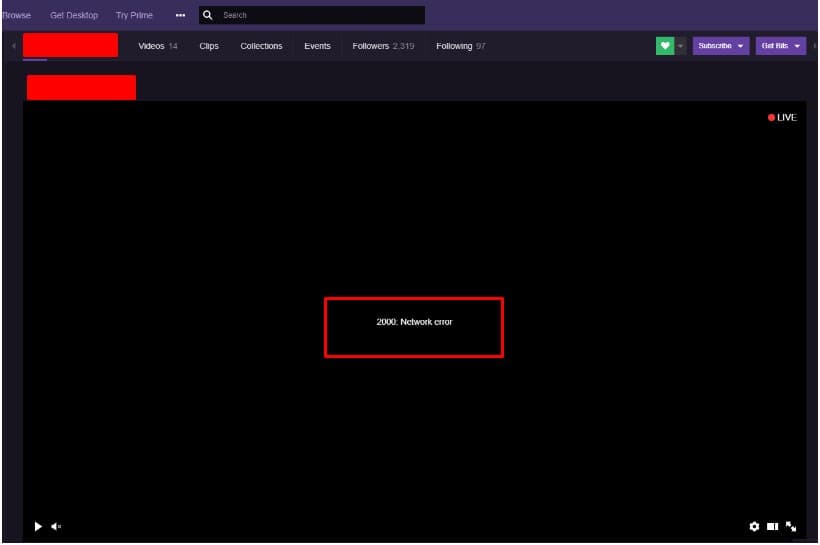This screenshot has height=545, width=820.
Task: Open the Following tab
Action: (460, 46)
